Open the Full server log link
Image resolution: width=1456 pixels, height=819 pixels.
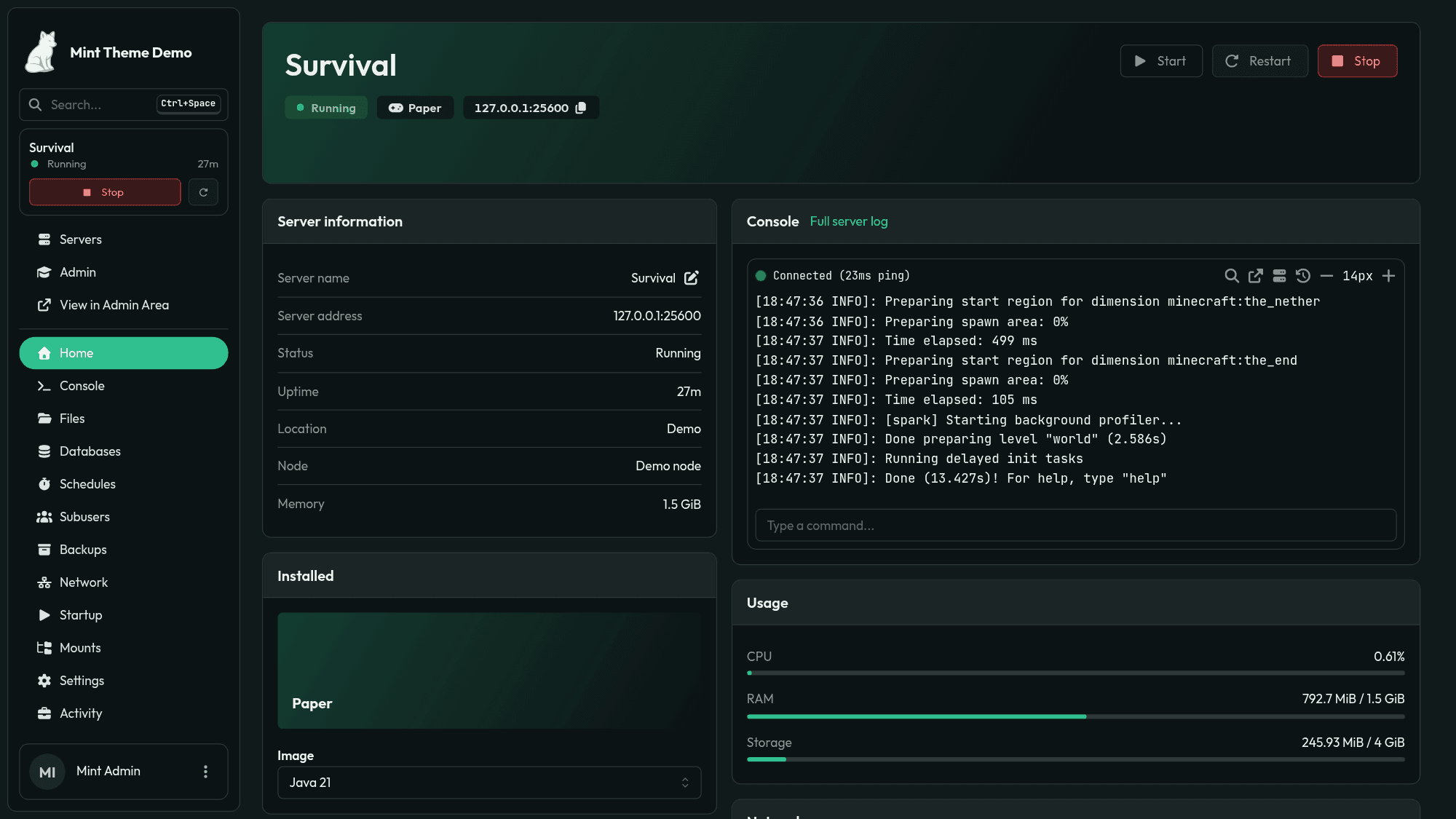click(x=849, y=221)
